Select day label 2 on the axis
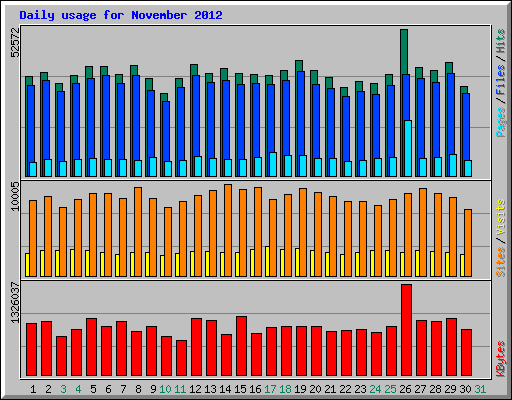 click(x=48, y=389)
